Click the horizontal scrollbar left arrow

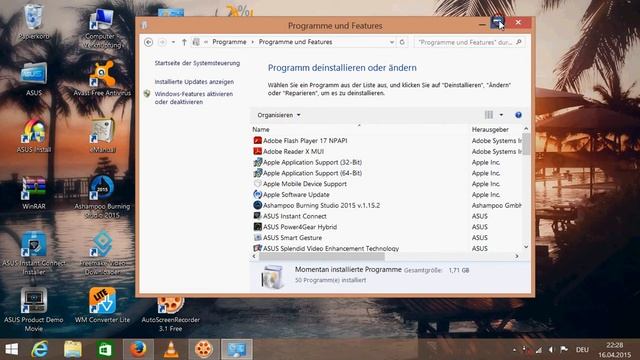pyautogui.click(x=254, y=256)
